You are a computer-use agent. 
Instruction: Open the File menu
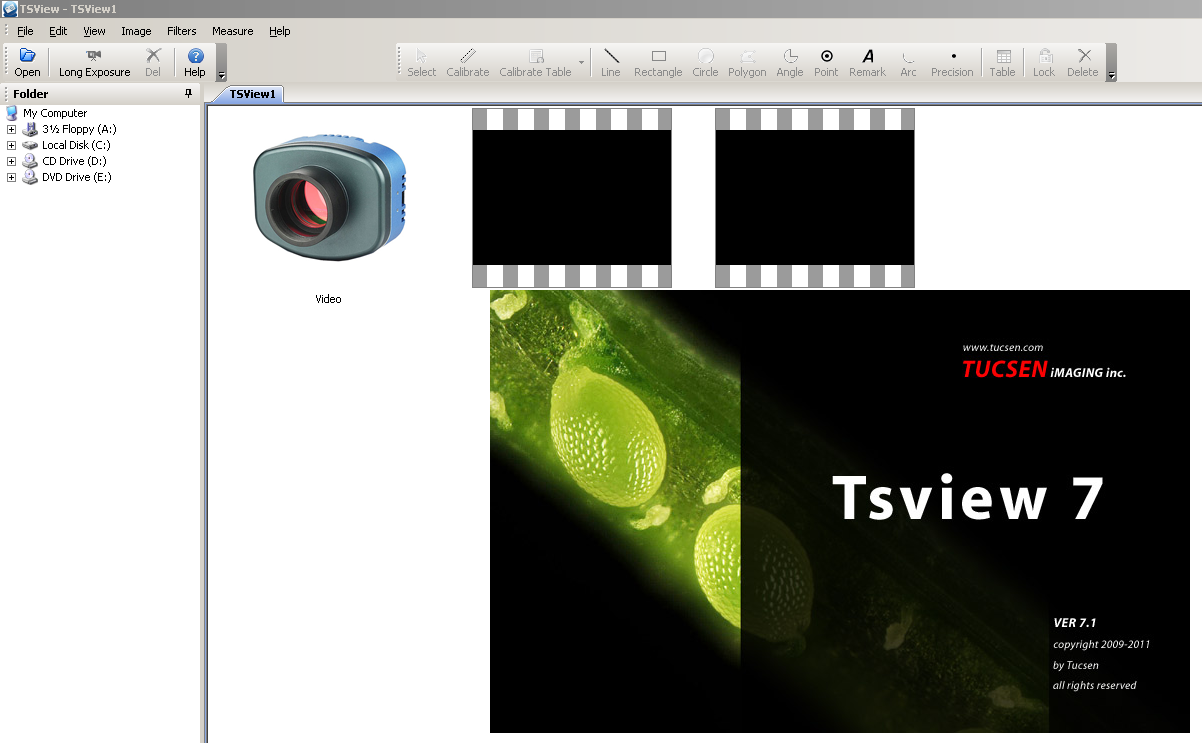click(x=25, y=31)
